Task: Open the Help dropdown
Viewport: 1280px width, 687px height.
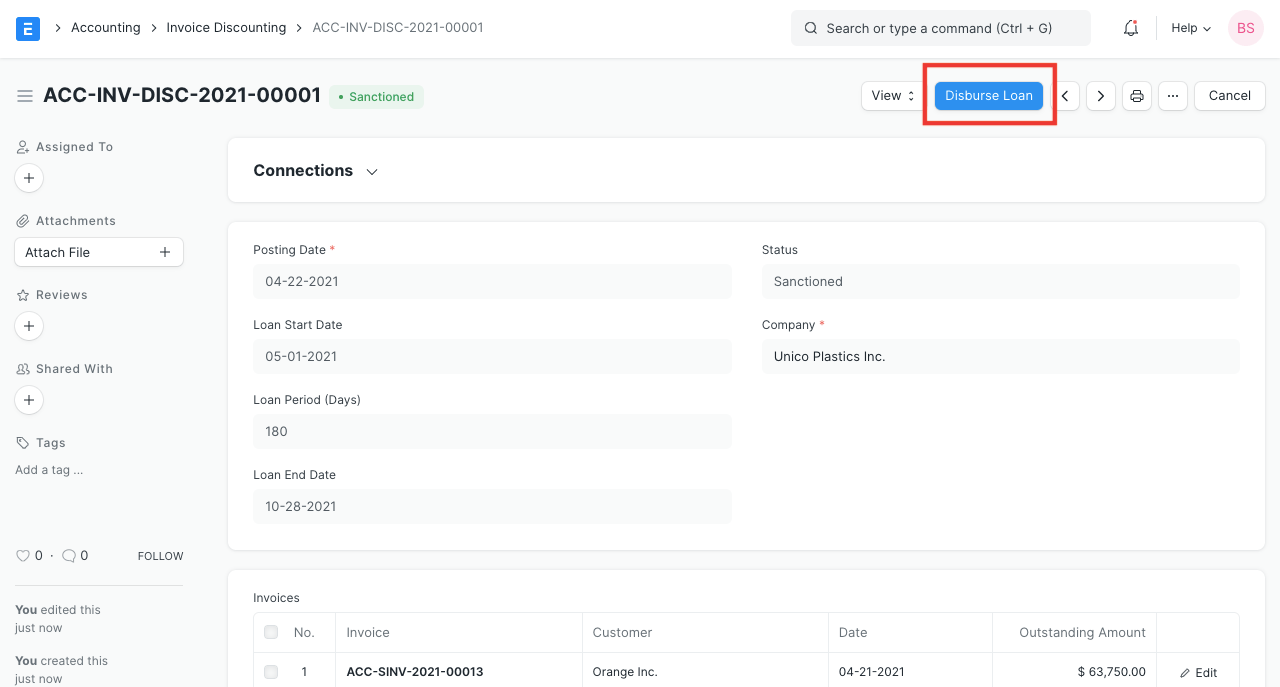Action: click(1189, 28)
